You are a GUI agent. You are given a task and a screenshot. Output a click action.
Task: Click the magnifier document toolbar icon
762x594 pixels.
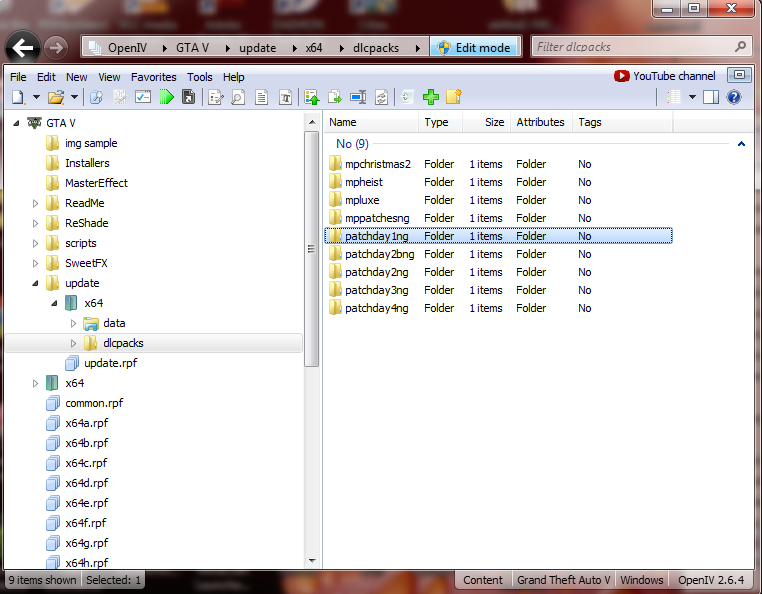click(238, 97)
